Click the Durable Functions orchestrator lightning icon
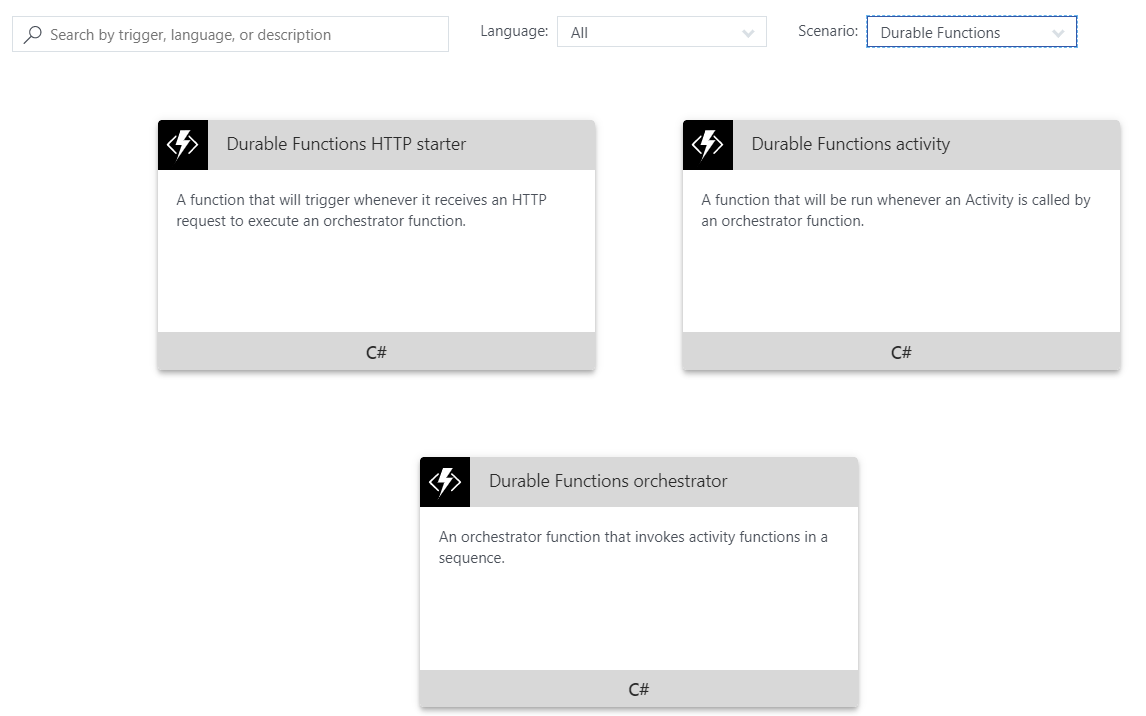The height and width of the screenshot is (716, 1146). click(x=445, y=482)
